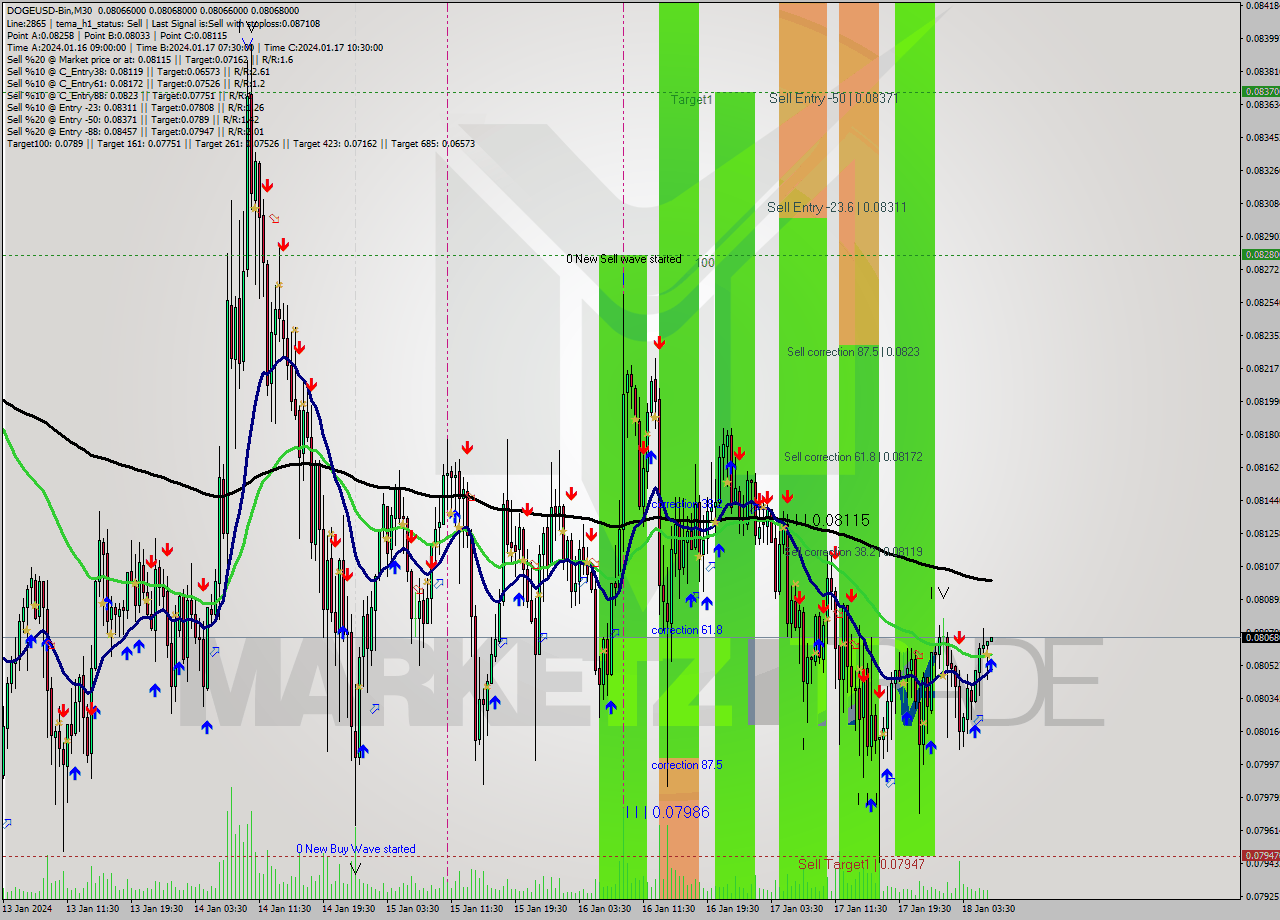
Task: Click the 0.08016 price axis value
Action: point(1262,731)
